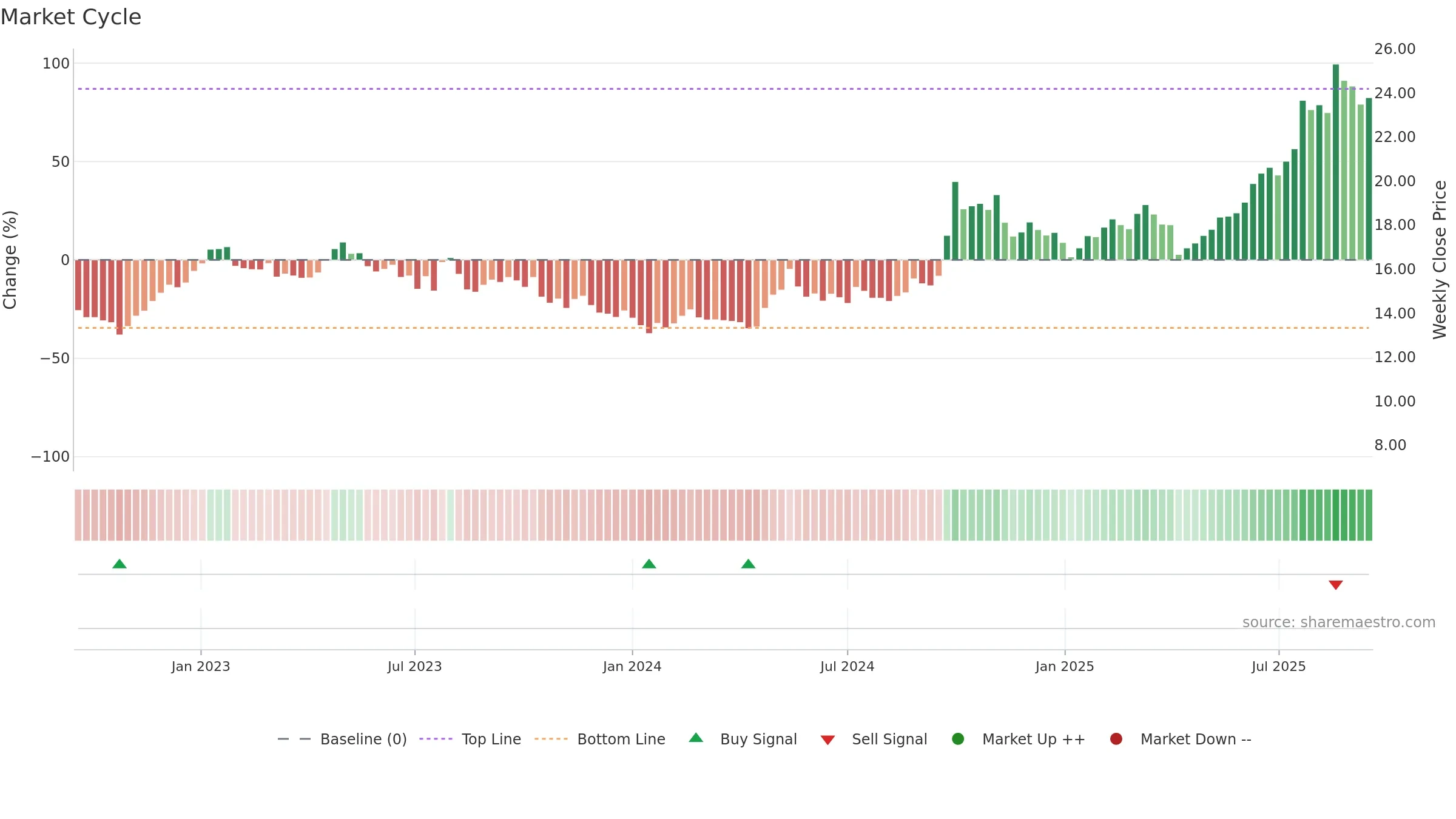Click the 100 tick on the left axis
The width and height of the screenshot is (1456, 819).
pos(56,63)
